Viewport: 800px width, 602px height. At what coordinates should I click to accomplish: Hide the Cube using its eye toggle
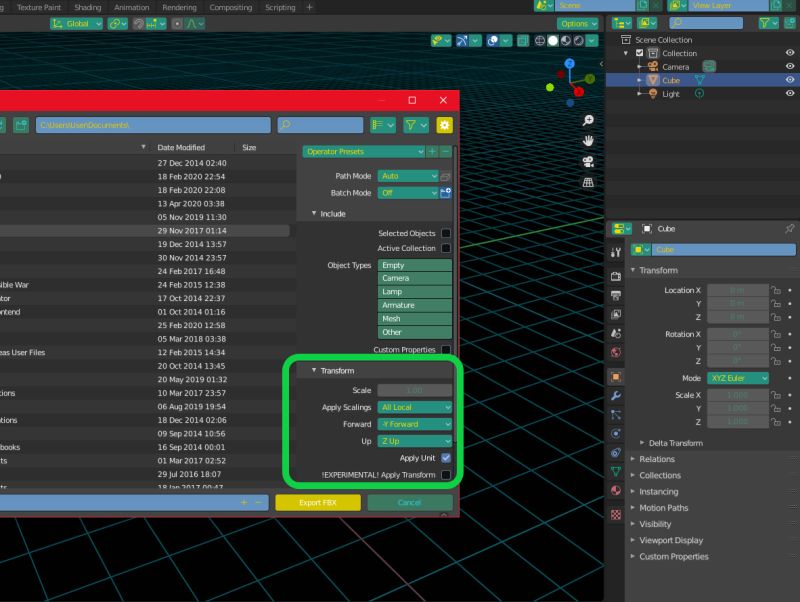pyautogui.click(x=792, y=80)
